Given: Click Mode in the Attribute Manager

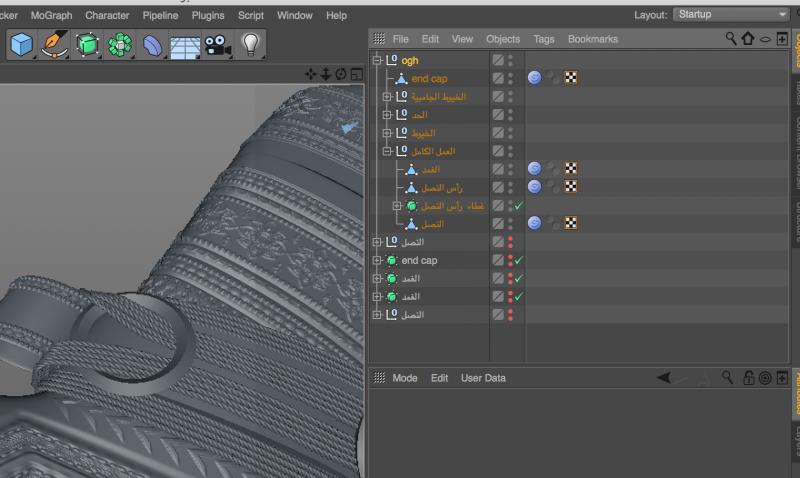Looking at the screenshot, I should 404,378.
